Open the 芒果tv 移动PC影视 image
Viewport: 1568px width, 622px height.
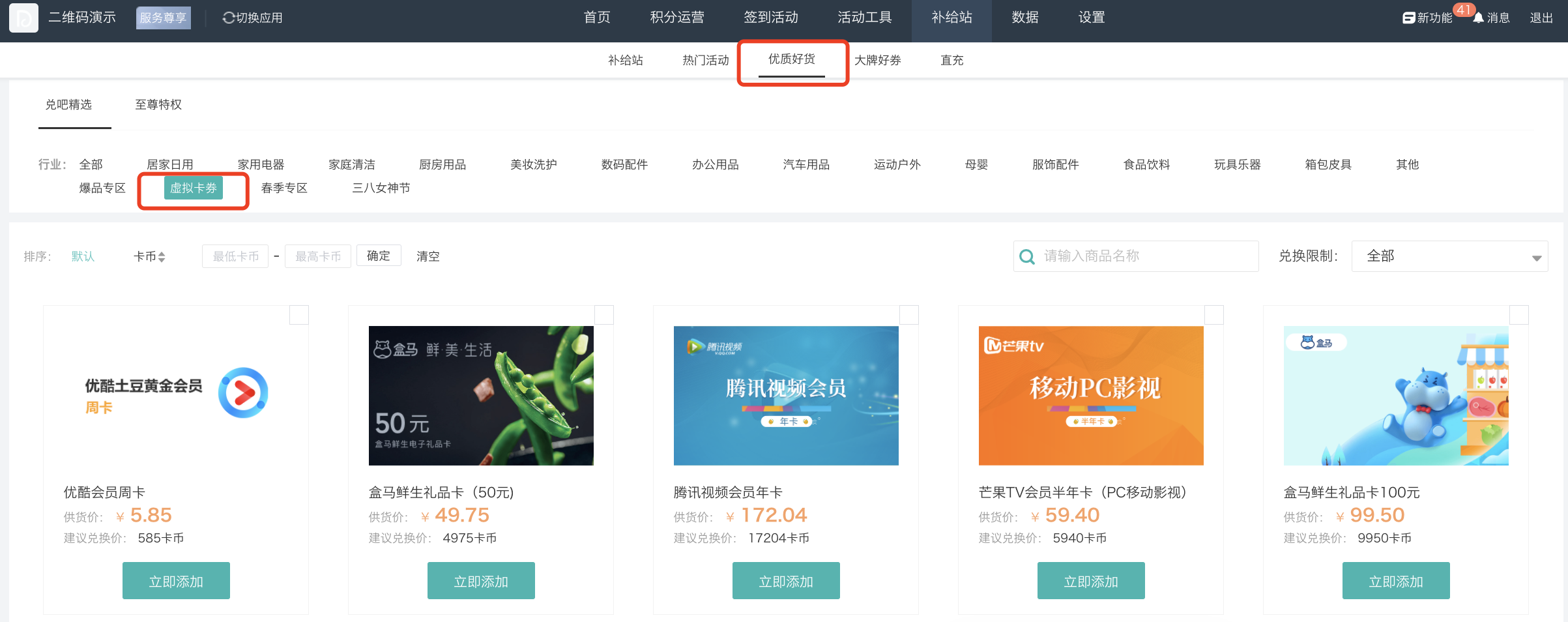pyautogui.click(x=1091, y=396)
